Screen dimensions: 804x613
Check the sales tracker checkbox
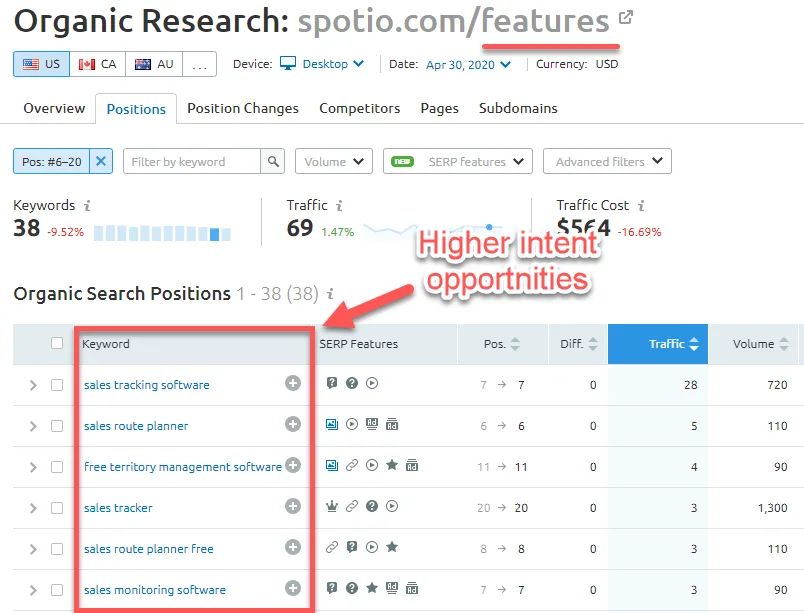tap(57, 508)
